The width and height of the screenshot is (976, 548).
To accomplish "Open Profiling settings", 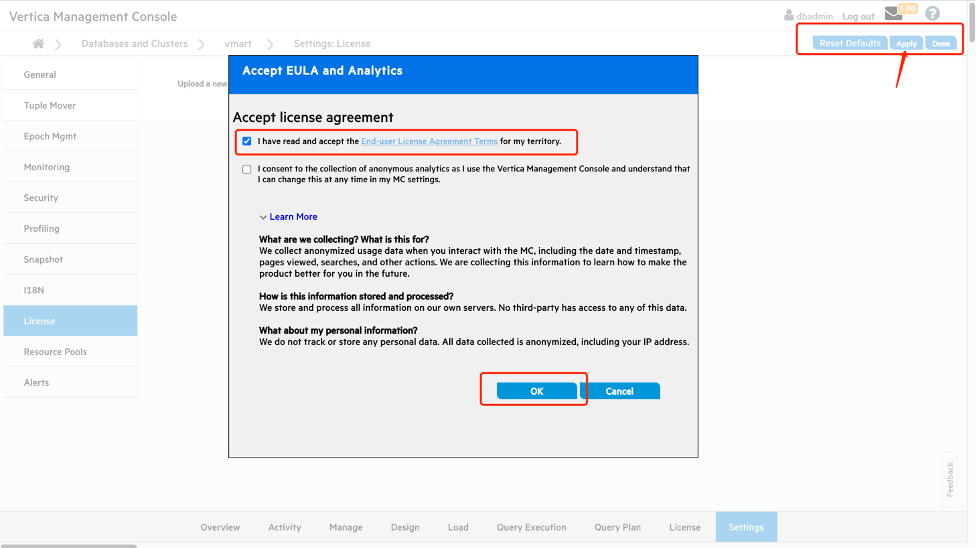I will (x=70, y=229).
